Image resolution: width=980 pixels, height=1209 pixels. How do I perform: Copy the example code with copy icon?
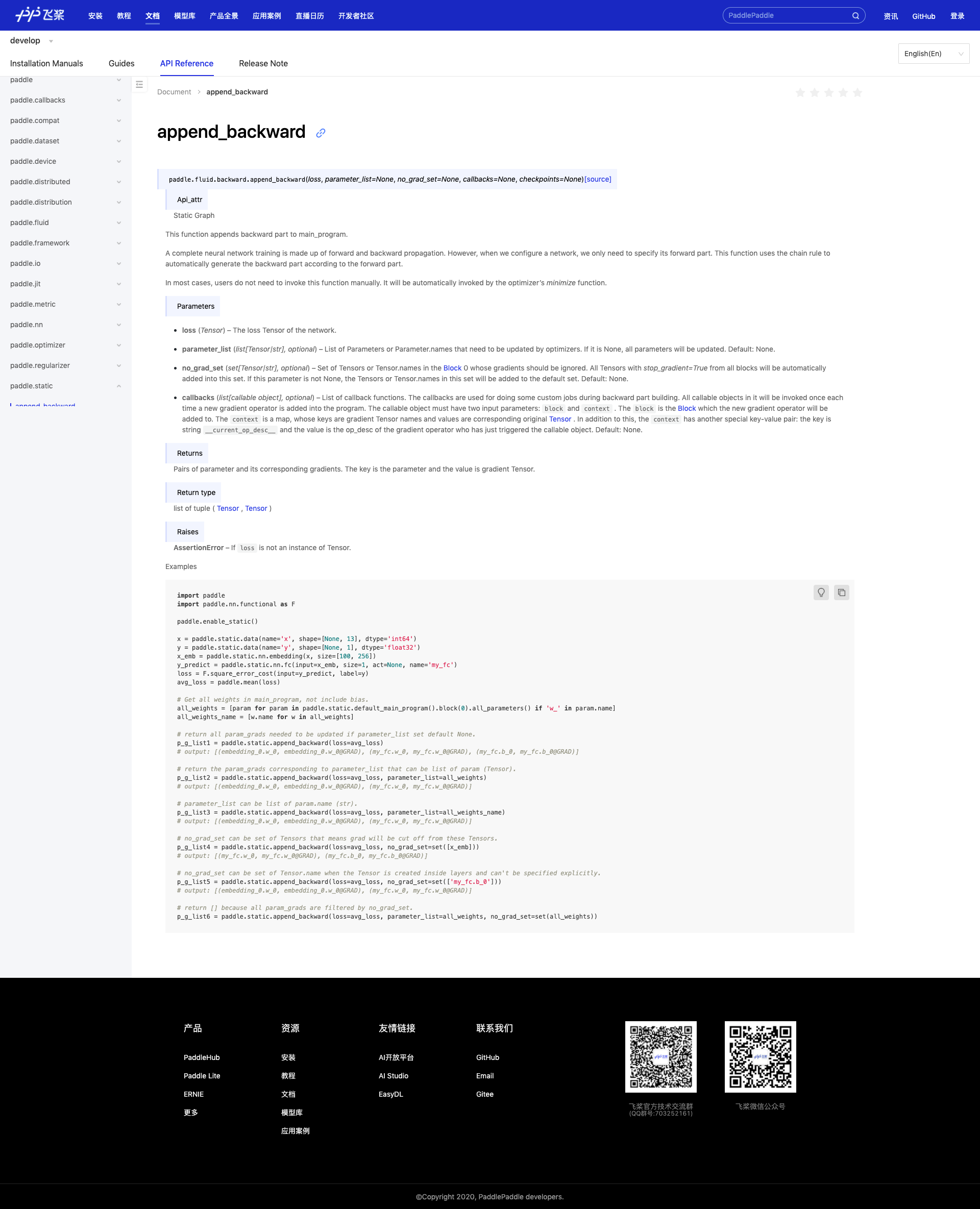(x=841, y=592)
